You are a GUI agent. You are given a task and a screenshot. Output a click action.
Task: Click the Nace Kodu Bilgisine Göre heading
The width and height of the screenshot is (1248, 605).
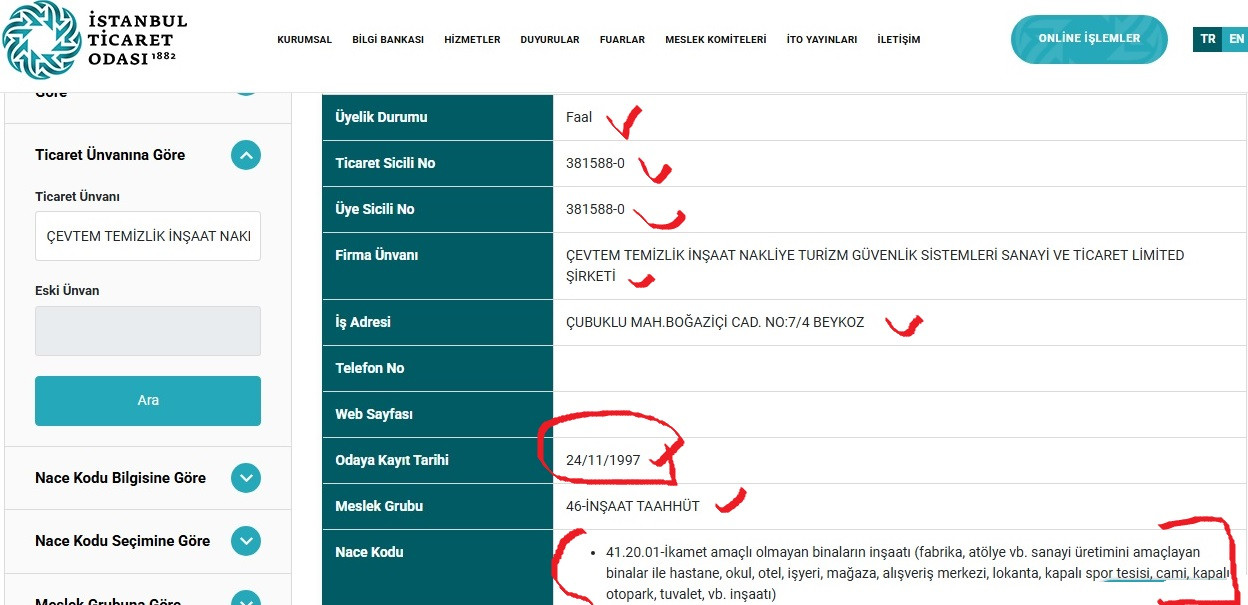(120, 478)
